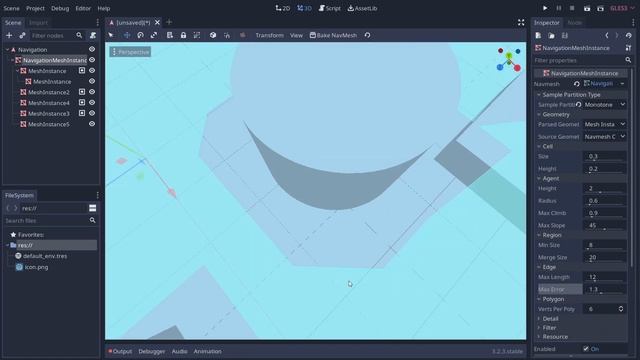Add a new node with the plus icon
Image resolution: width=640 pixels, height=360 pixels.
[x=9, y=36]
